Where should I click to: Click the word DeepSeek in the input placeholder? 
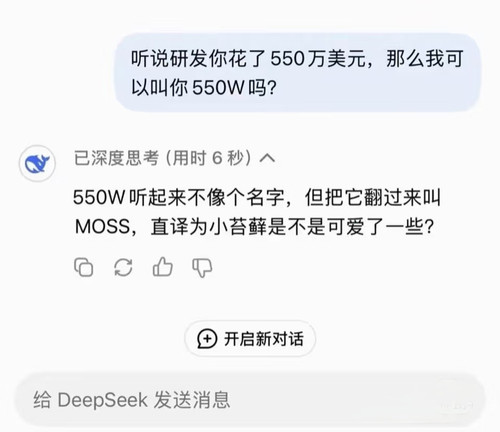tap(102, 400)
